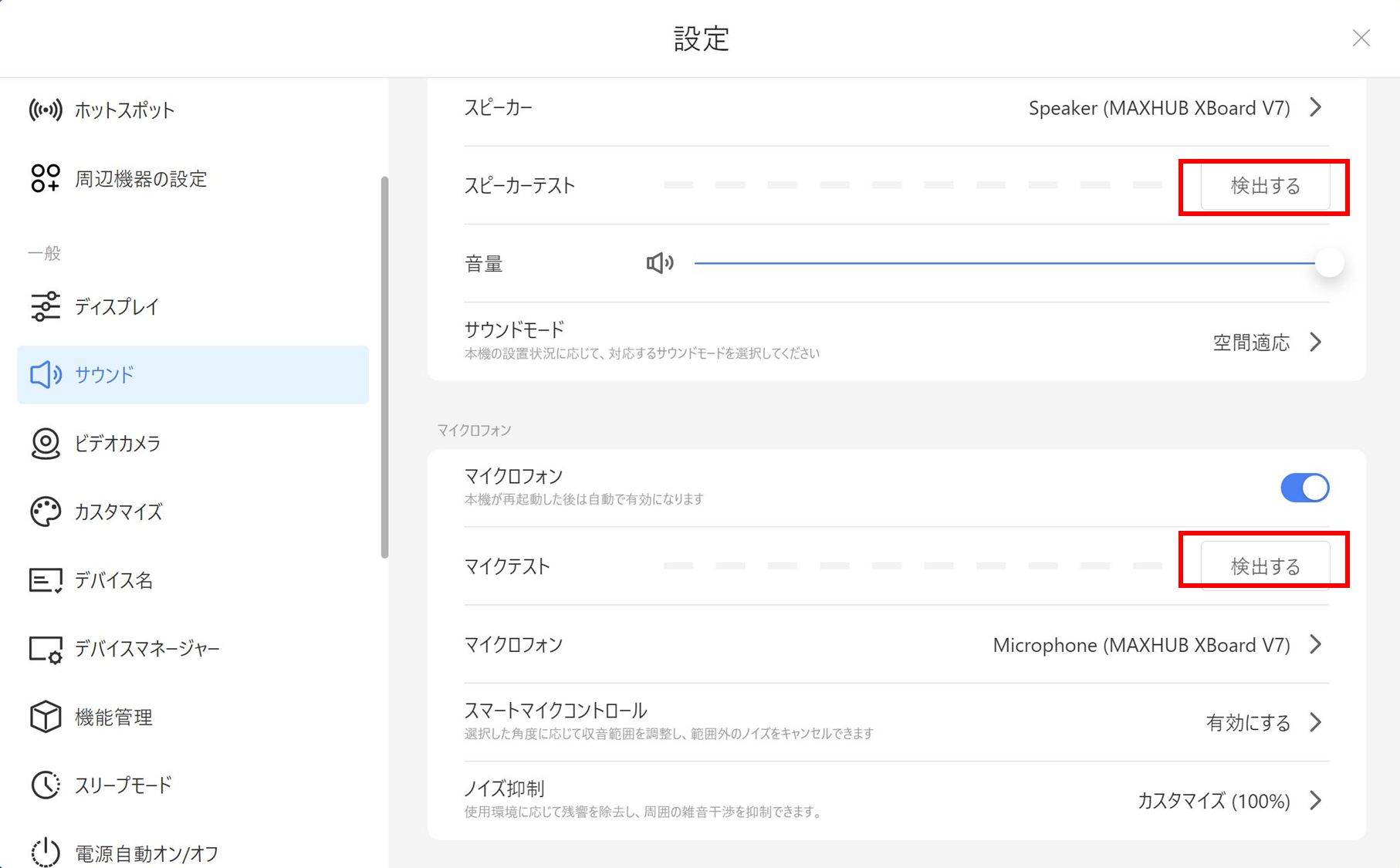Click the peripheral devices settings icon
The height and width of the screenshot is (868, 1400).
tap(46, 178)
